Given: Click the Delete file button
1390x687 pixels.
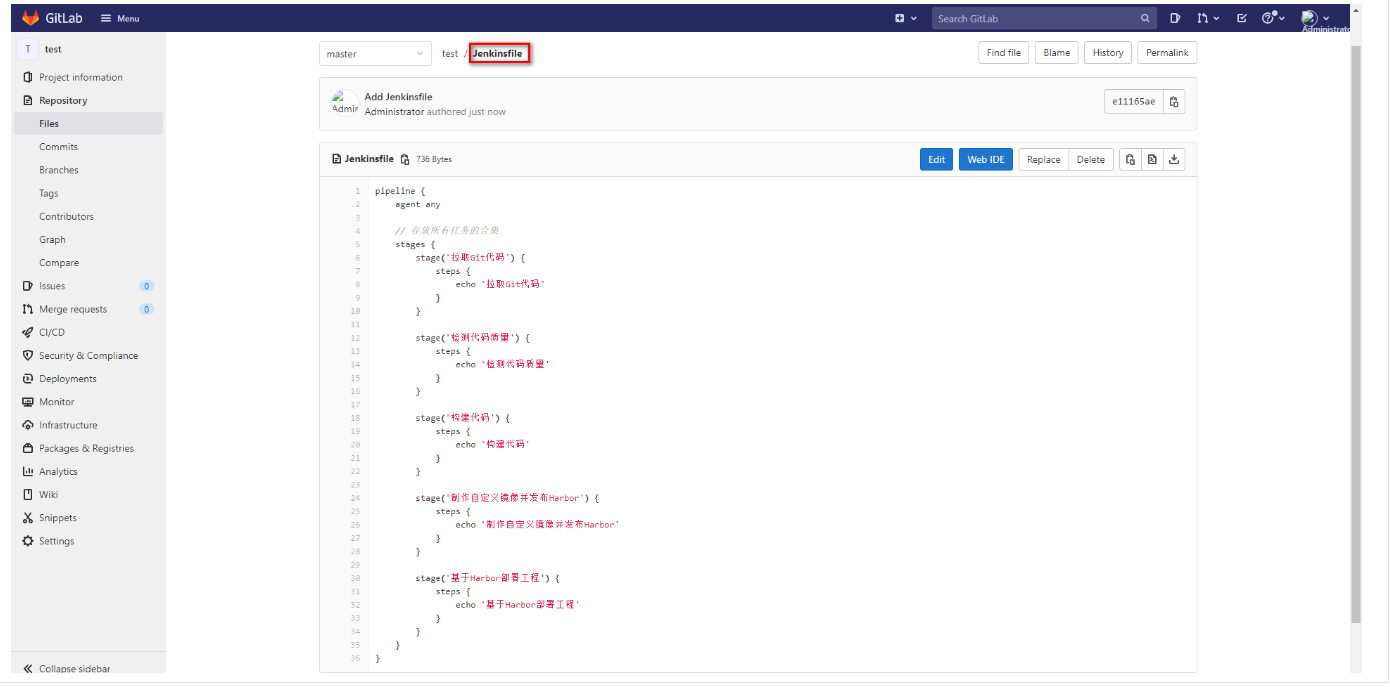Looking at the screenshot, I should pyautogui.click(x=1091, y=160).
